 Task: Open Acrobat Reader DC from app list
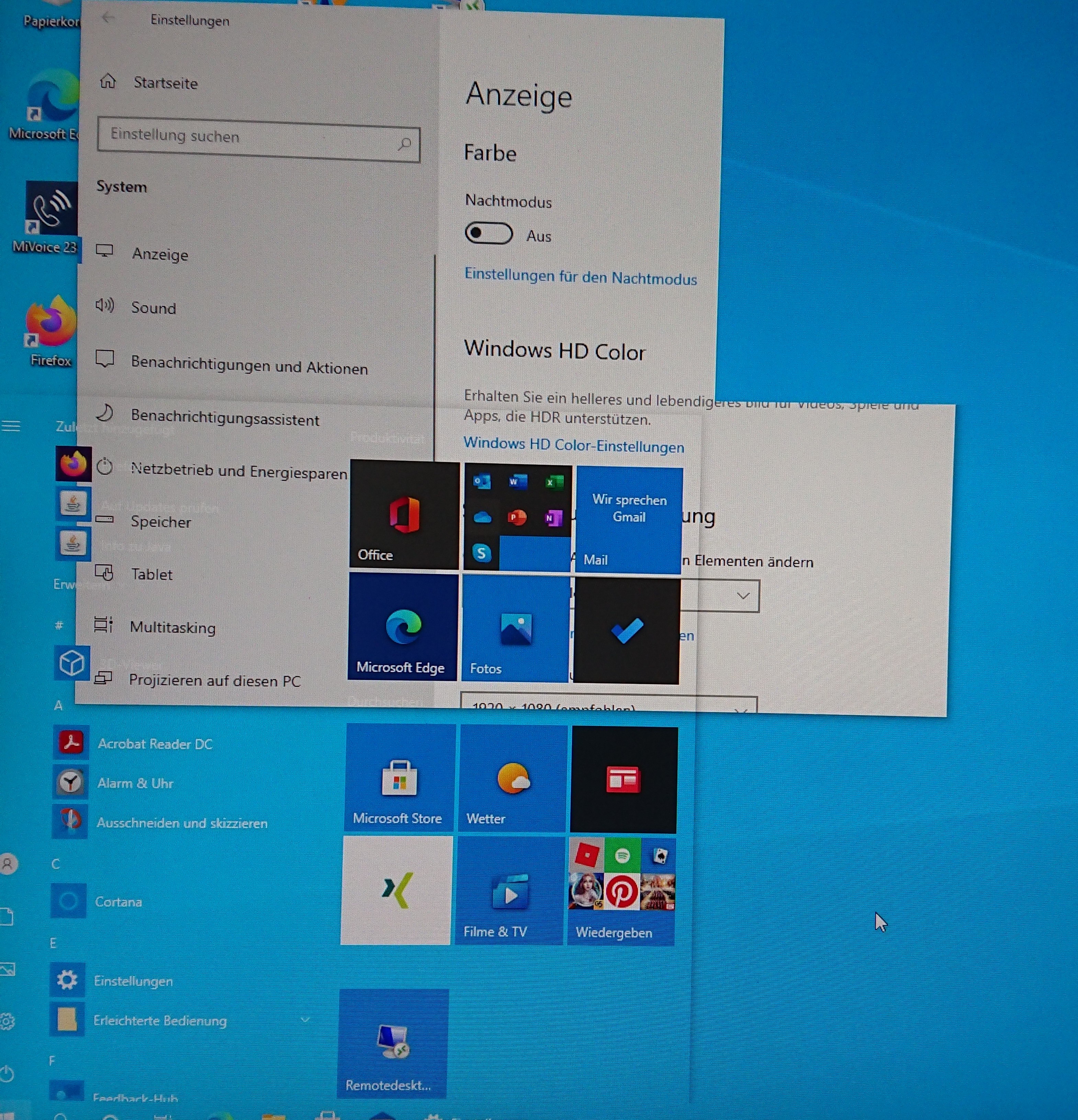pyautogui.click(x=154, y=744)
